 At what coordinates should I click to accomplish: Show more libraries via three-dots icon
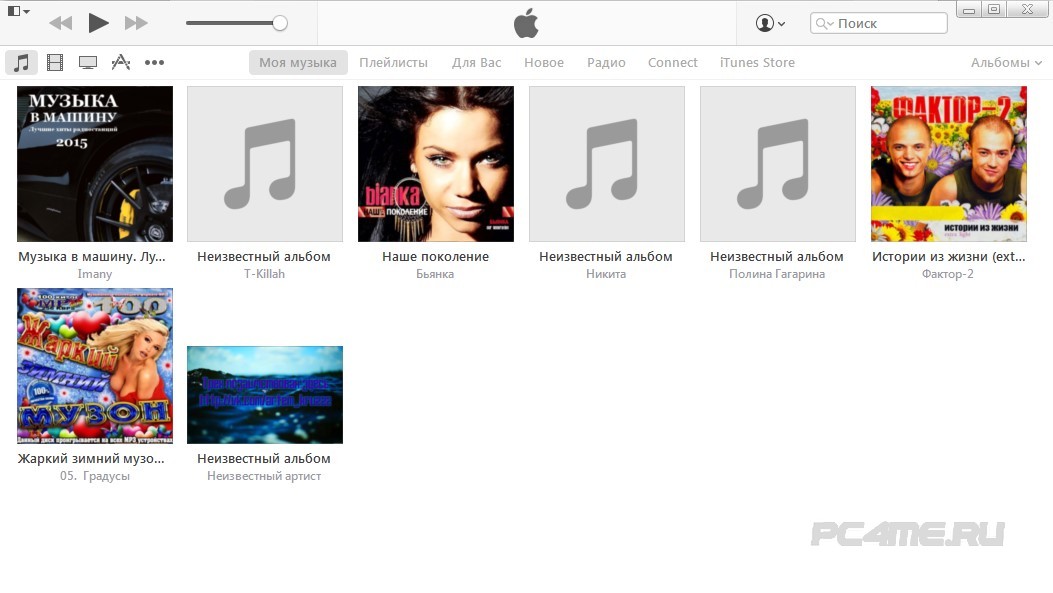154,63
